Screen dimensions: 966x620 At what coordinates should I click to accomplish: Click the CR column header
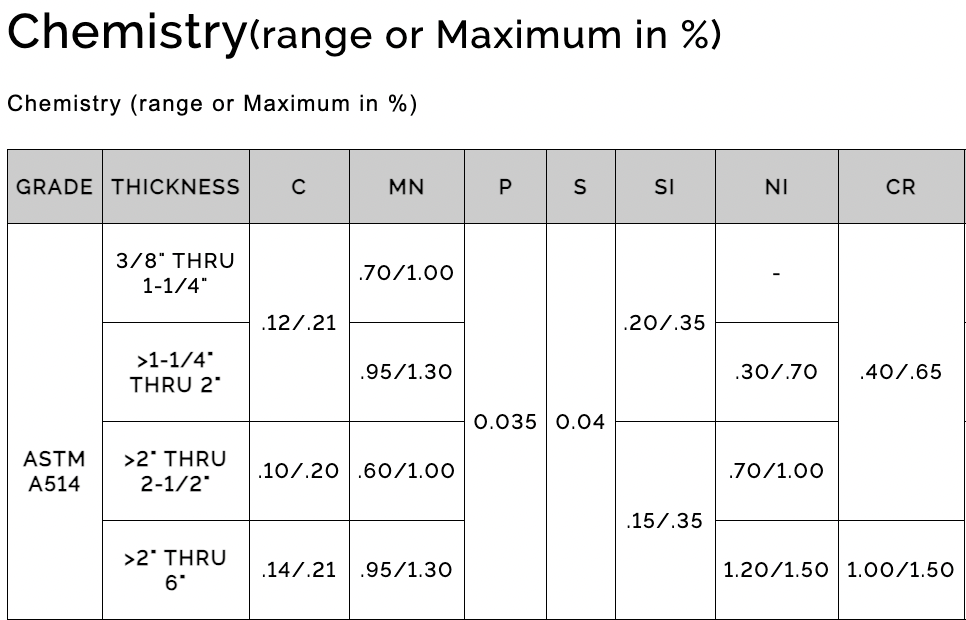coord(900,187)
